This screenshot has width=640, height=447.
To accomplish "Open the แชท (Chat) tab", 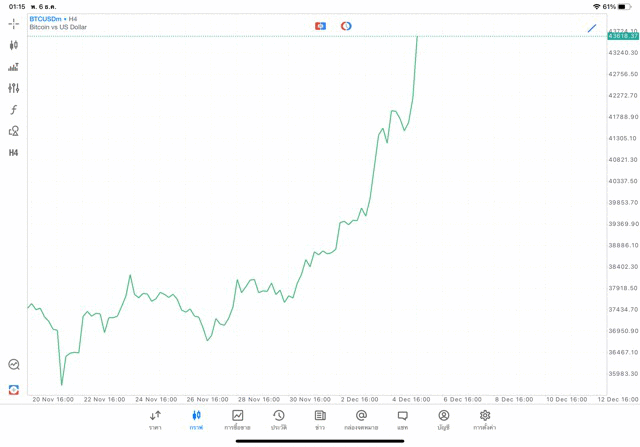I will [x=402, y=419].
